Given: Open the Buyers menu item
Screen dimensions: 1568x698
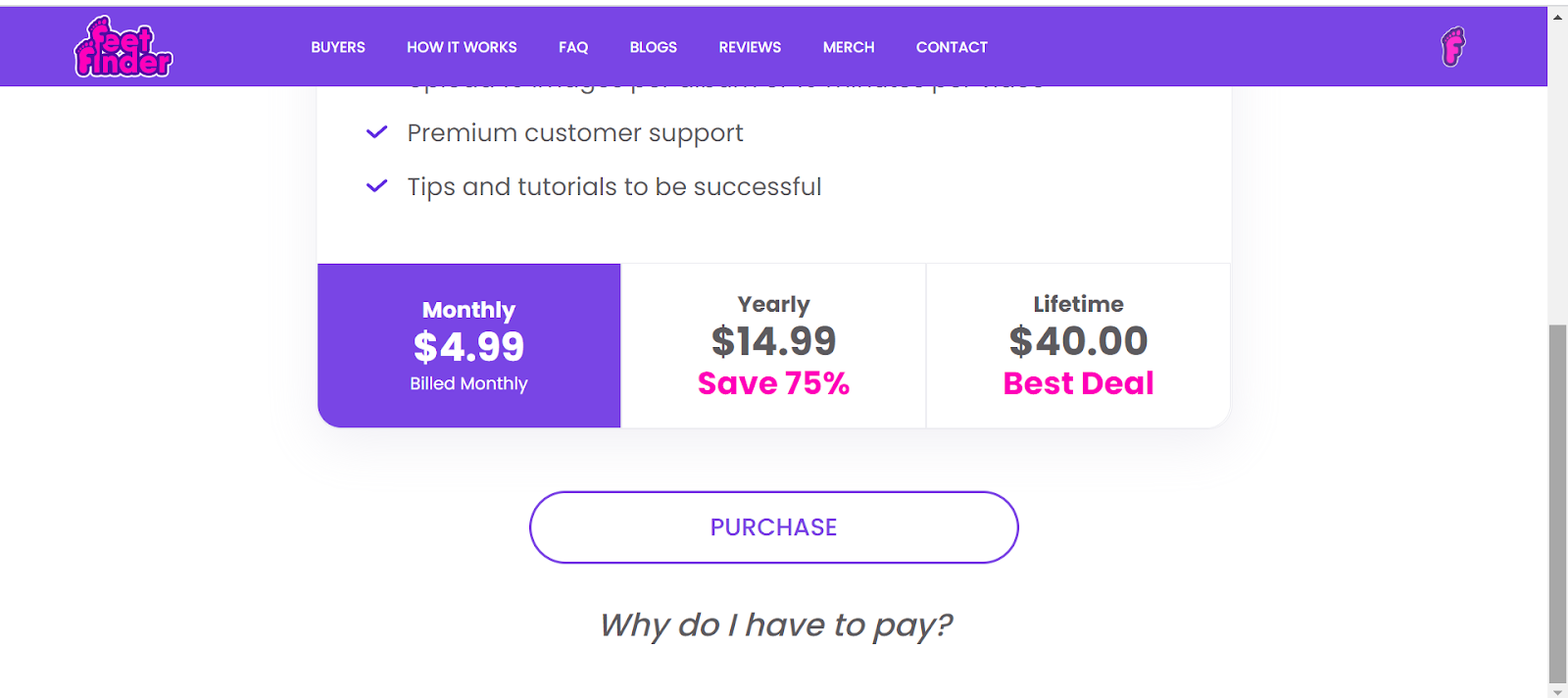Looking at the screenshot, I should click(338, 47).
